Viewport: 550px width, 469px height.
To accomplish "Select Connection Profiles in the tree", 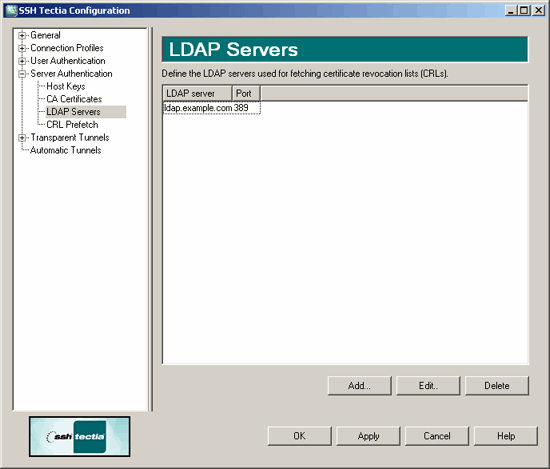I will 67,48.
